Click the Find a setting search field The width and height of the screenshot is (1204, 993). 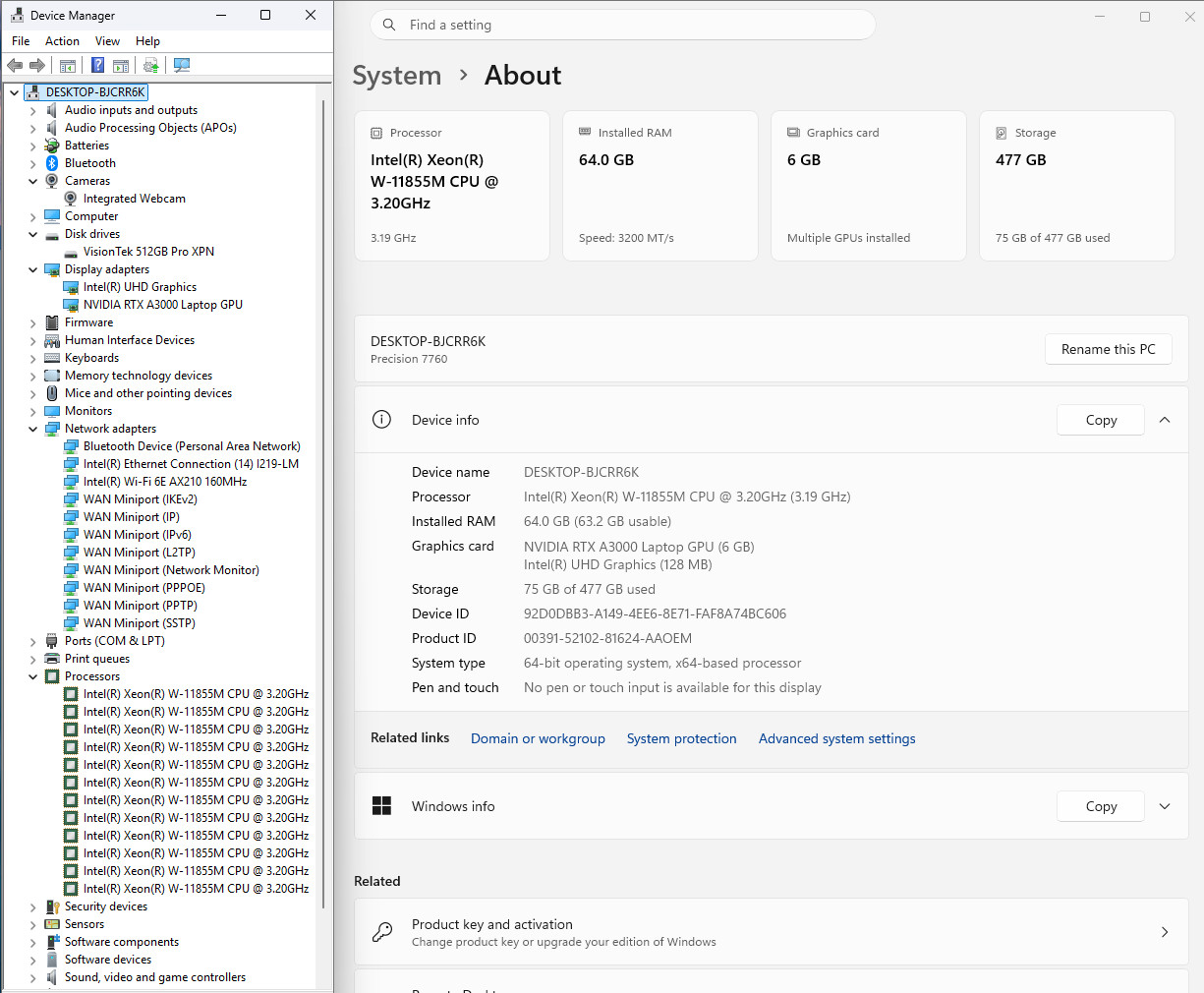[x=623, y=25]
